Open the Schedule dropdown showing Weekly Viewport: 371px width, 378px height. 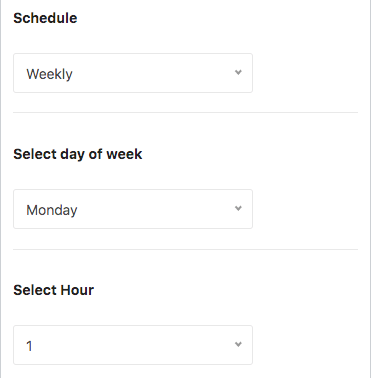133,73
